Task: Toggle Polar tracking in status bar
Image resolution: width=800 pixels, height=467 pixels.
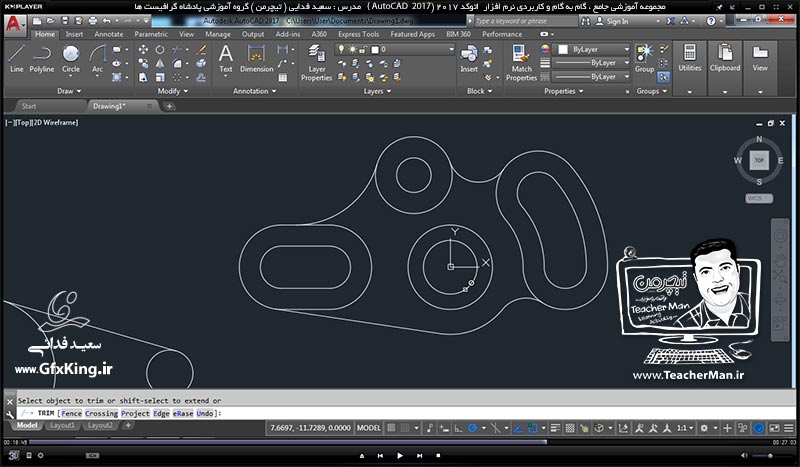Action: [472, 428]
